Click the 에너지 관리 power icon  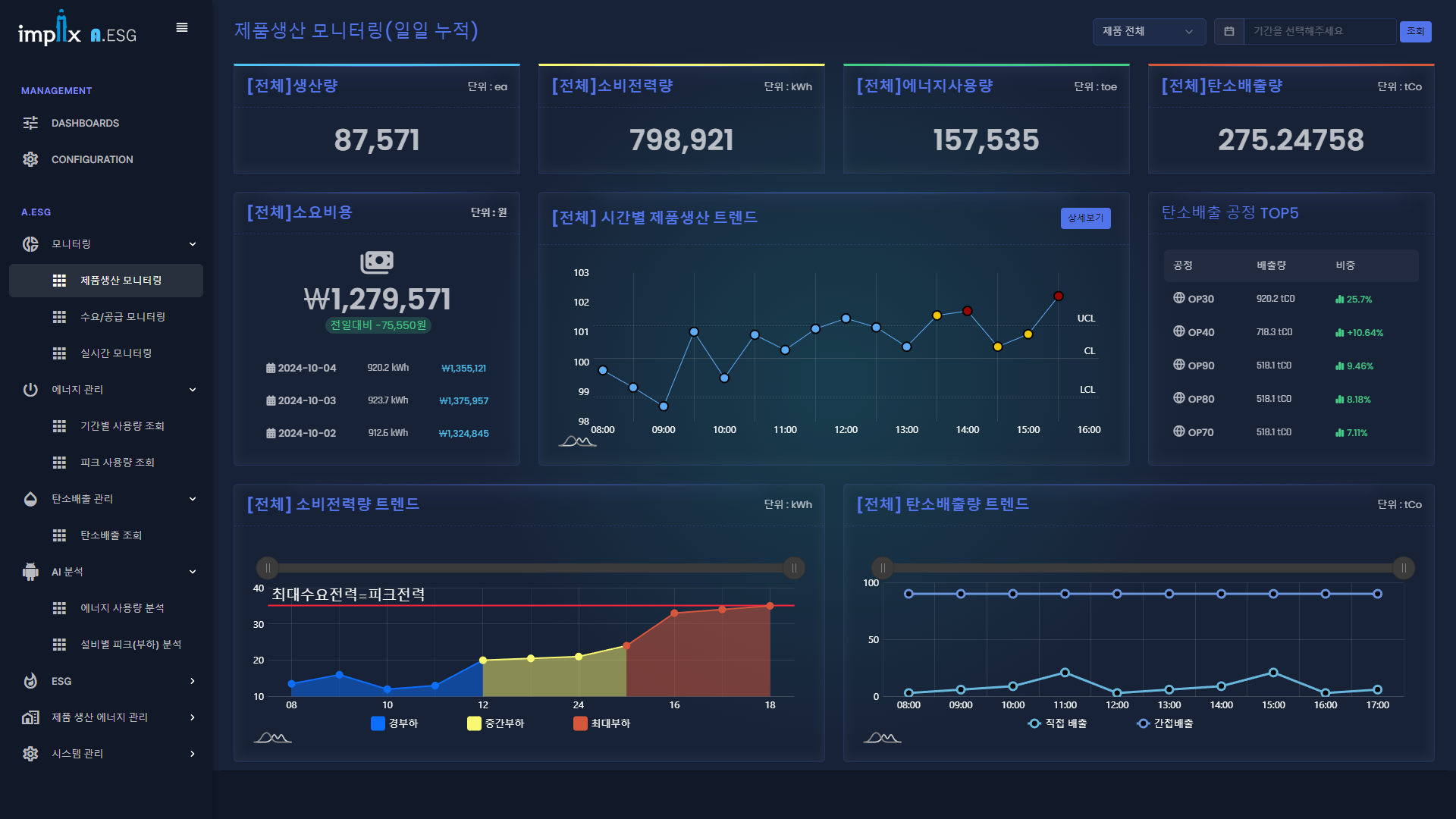point(30,390)
